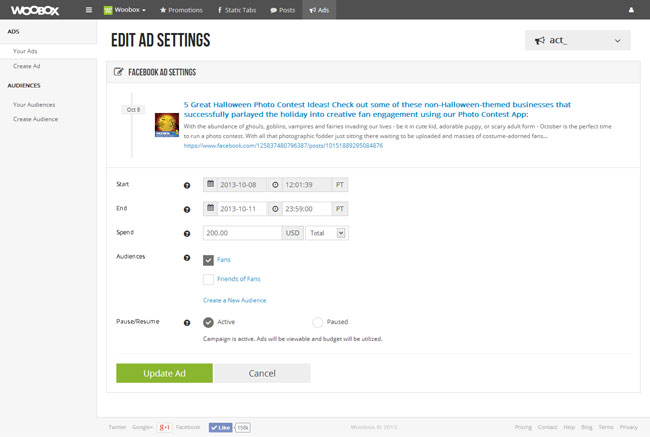The image size is (650, 437).
Task: Click the Google +1 button in footer
Action: point(165,427)
